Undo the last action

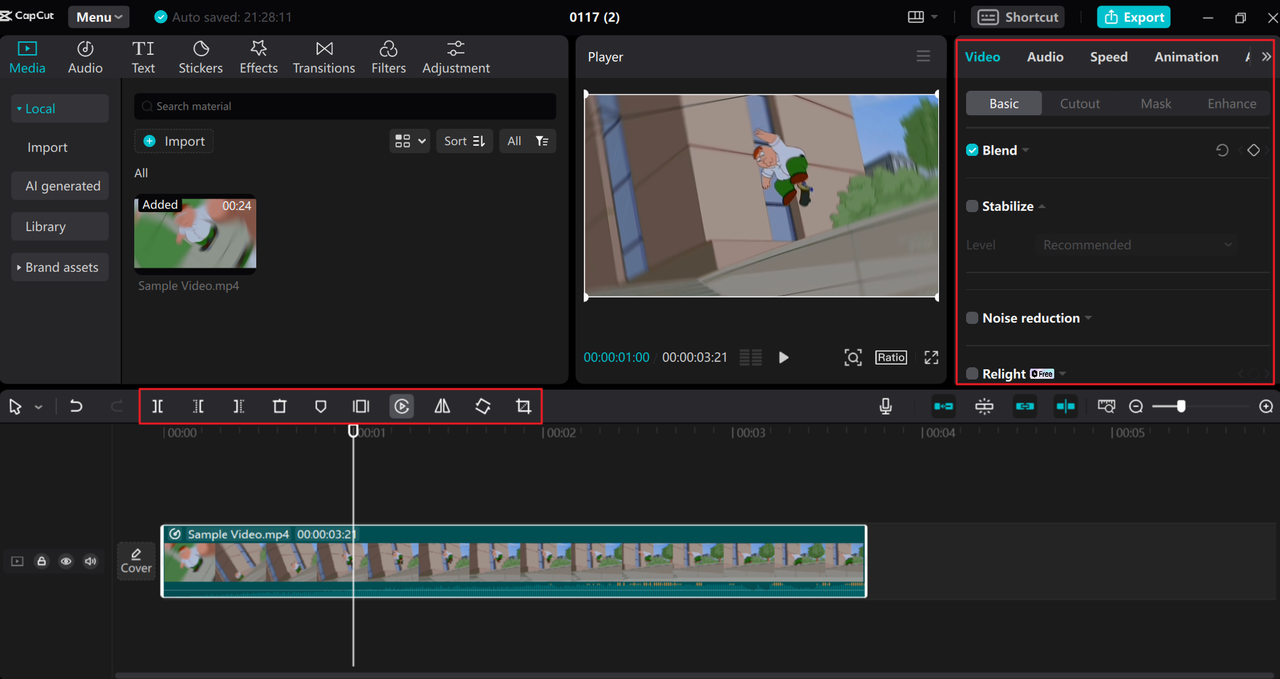click(x=76, y=406)
